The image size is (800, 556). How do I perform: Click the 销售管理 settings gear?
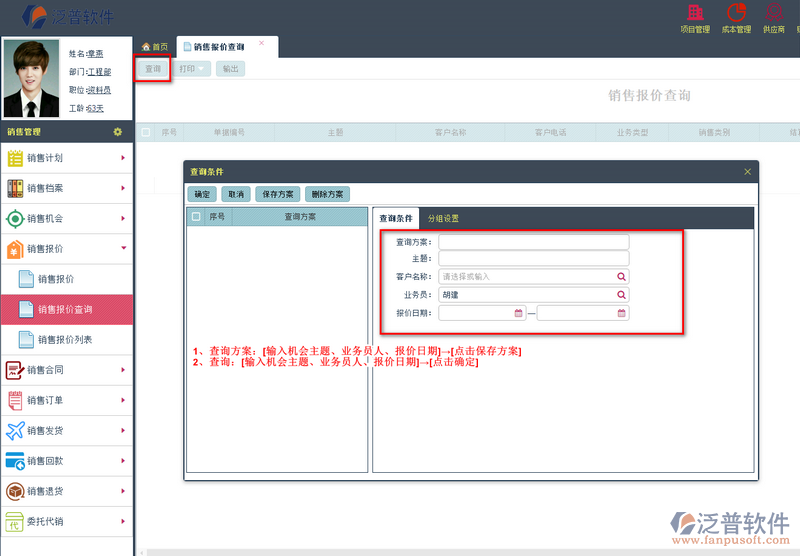118,132
